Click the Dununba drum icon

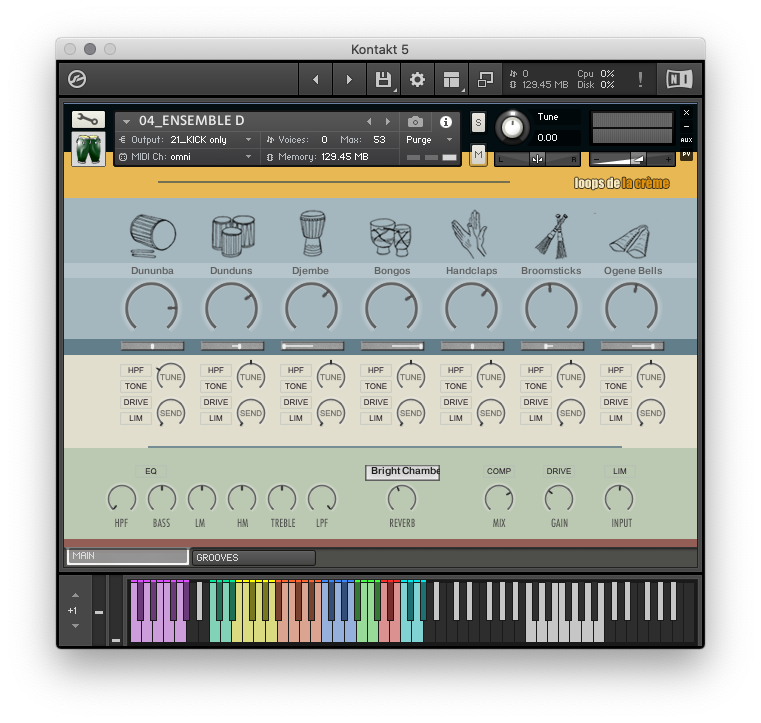pos(152,235)
